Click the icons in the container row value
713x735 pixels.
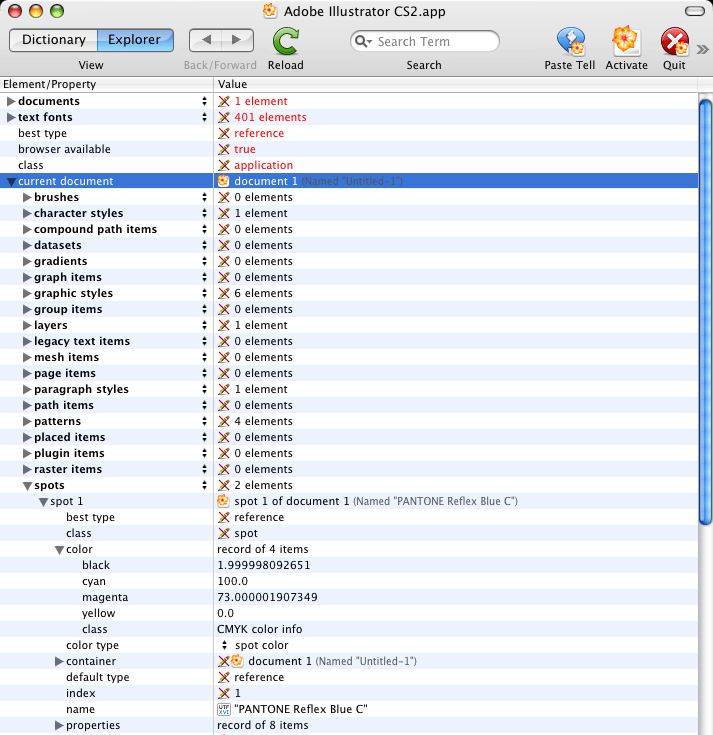[x=231, y=661]
